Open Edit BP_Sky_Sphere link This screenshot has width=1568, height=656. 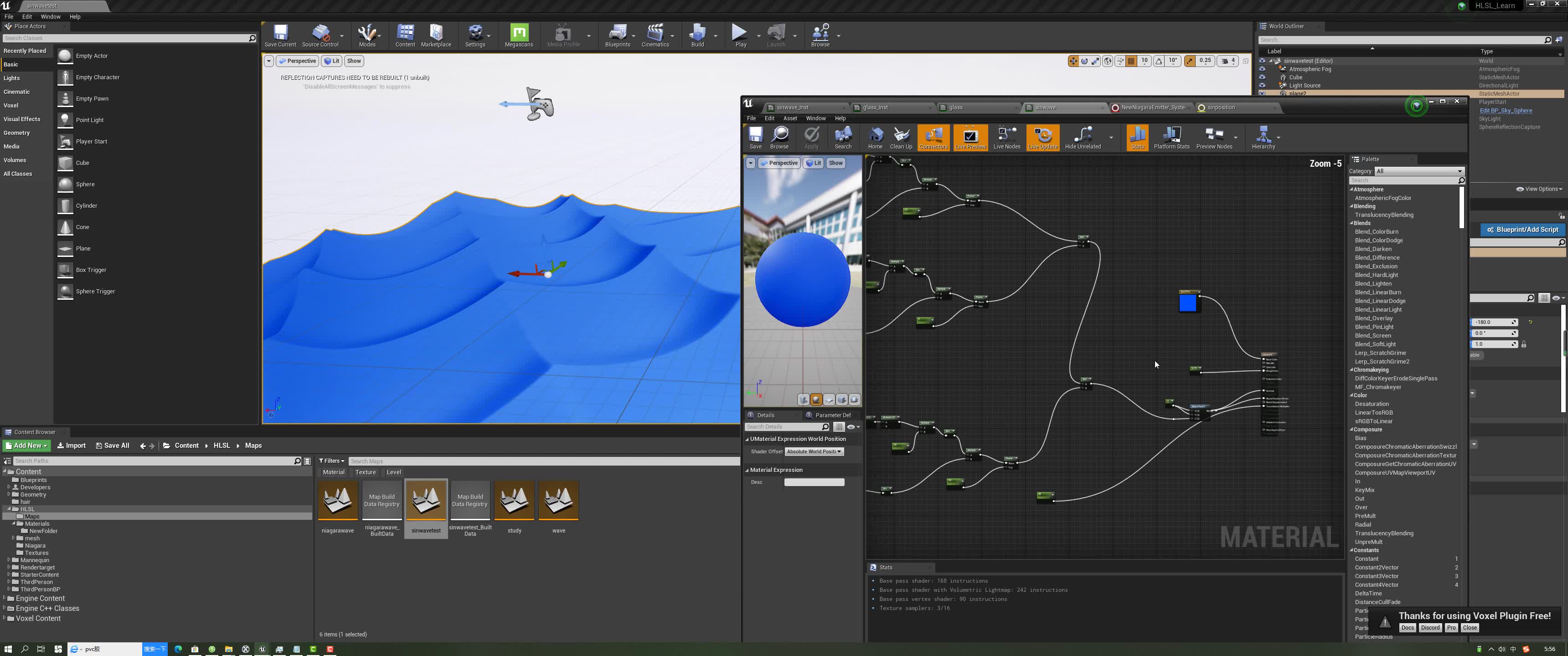coord(1505,111)
